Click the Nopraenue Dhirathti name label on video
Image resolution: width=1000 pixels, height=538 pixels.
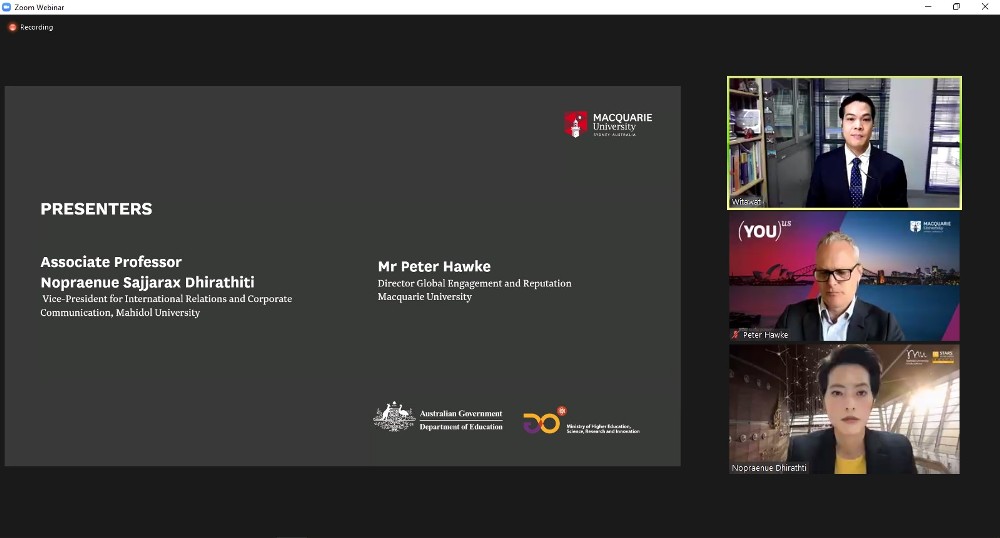click(769, 468)
